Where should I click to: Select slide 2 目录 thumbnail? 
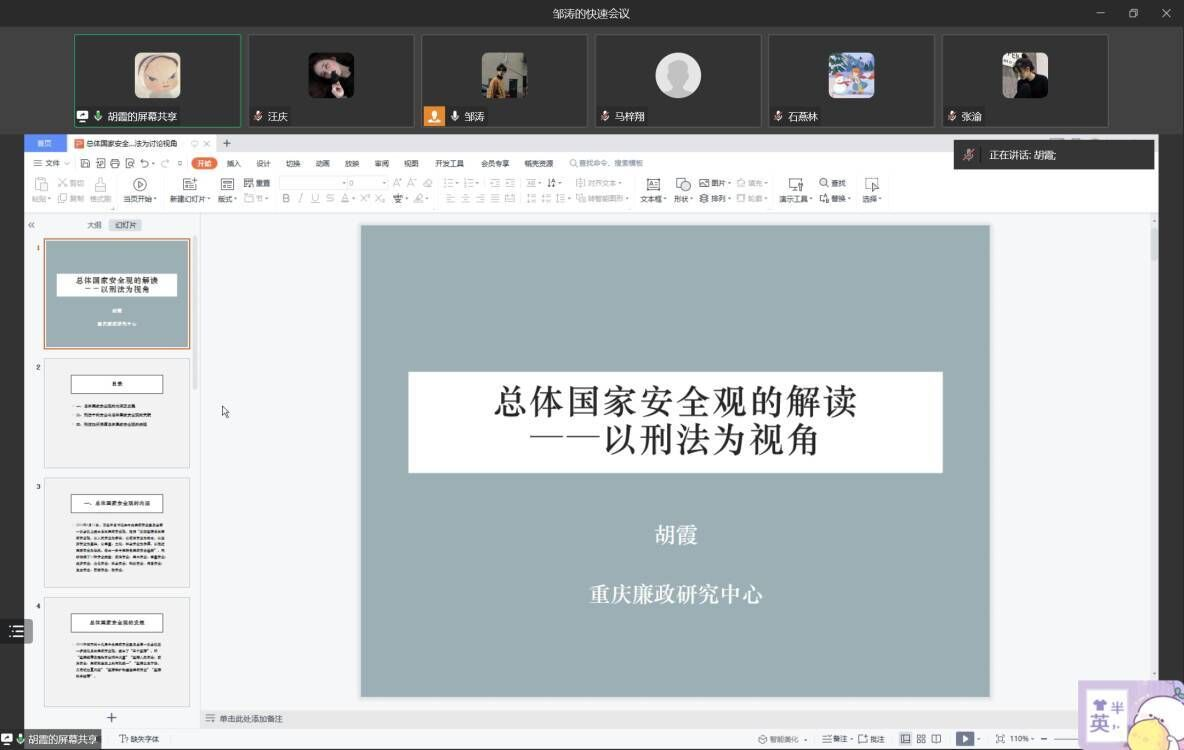[x=117, y=413]
